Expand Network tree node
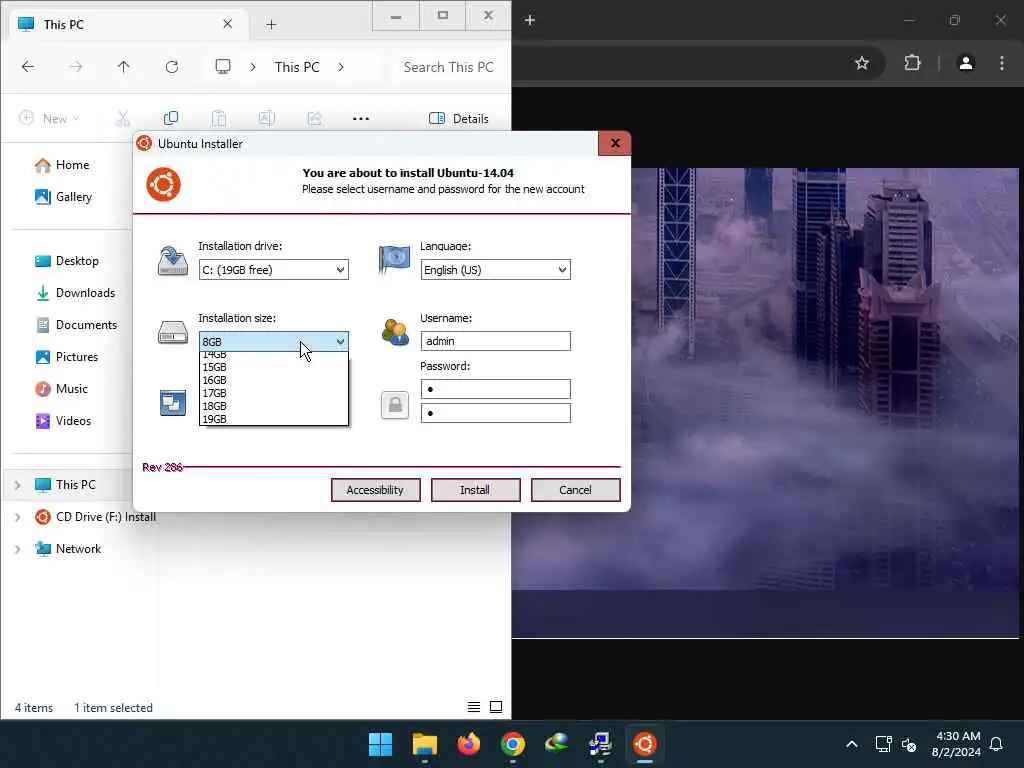The width and height of the screenshot is (1024, 768). click(18, 549)
